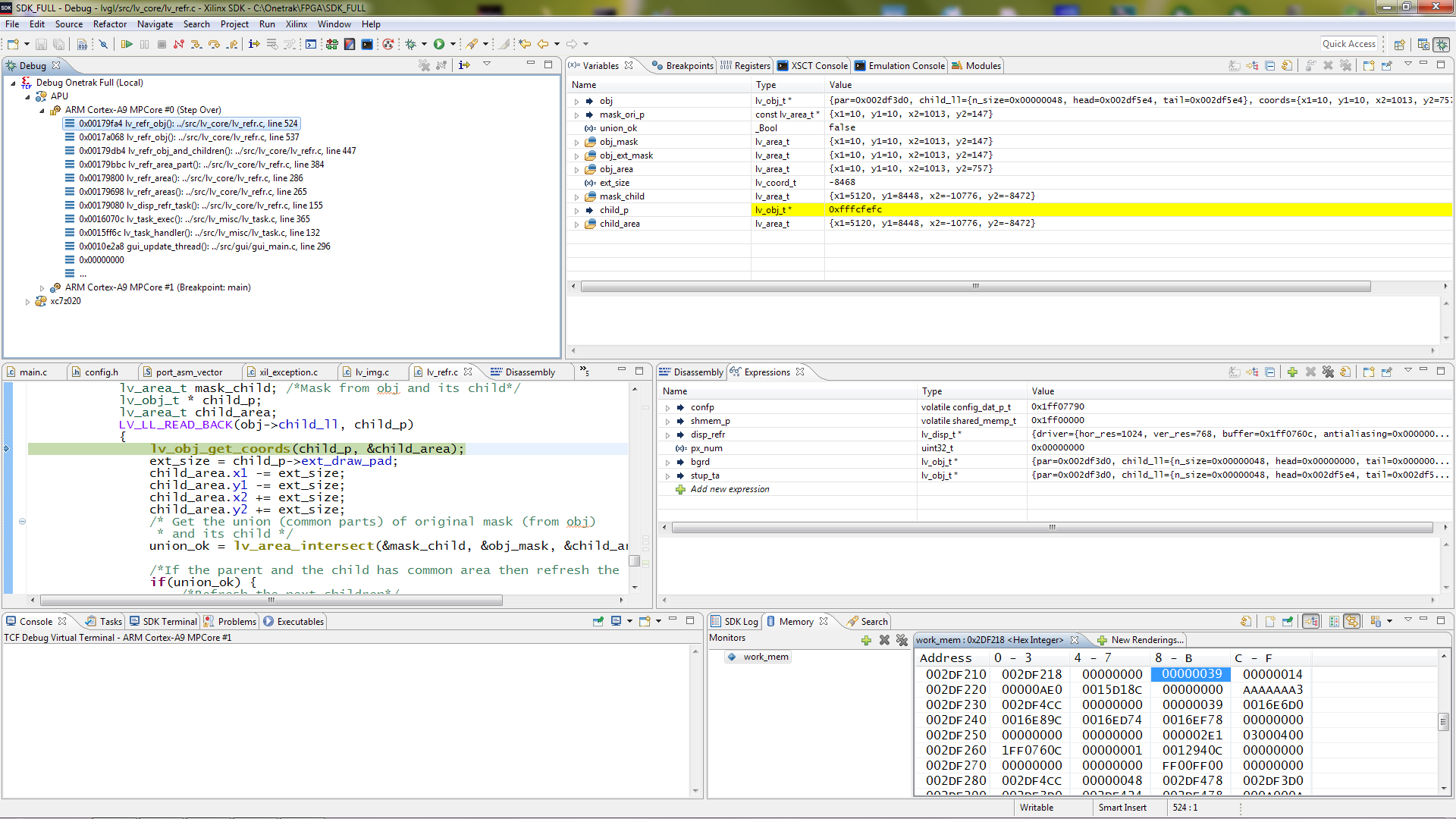Suspend the running program

(144, 44)
